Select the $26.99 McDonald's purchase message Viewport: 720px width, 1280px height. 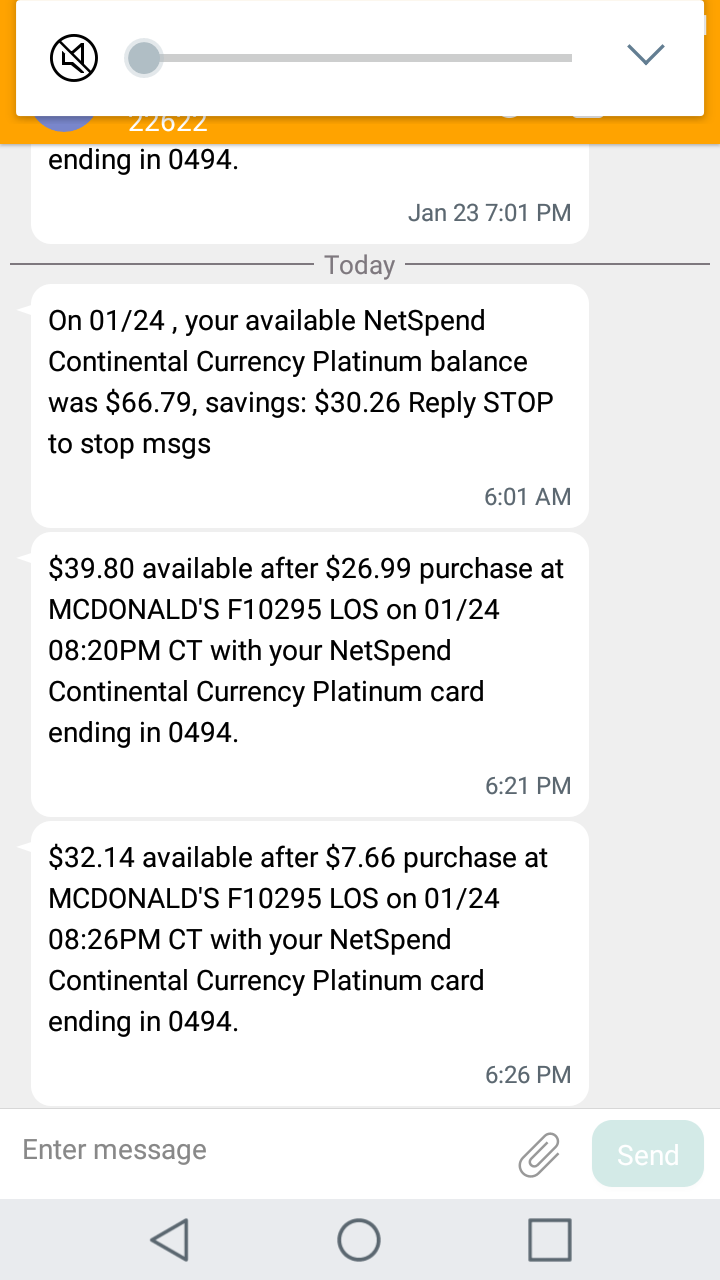point(310,674)
